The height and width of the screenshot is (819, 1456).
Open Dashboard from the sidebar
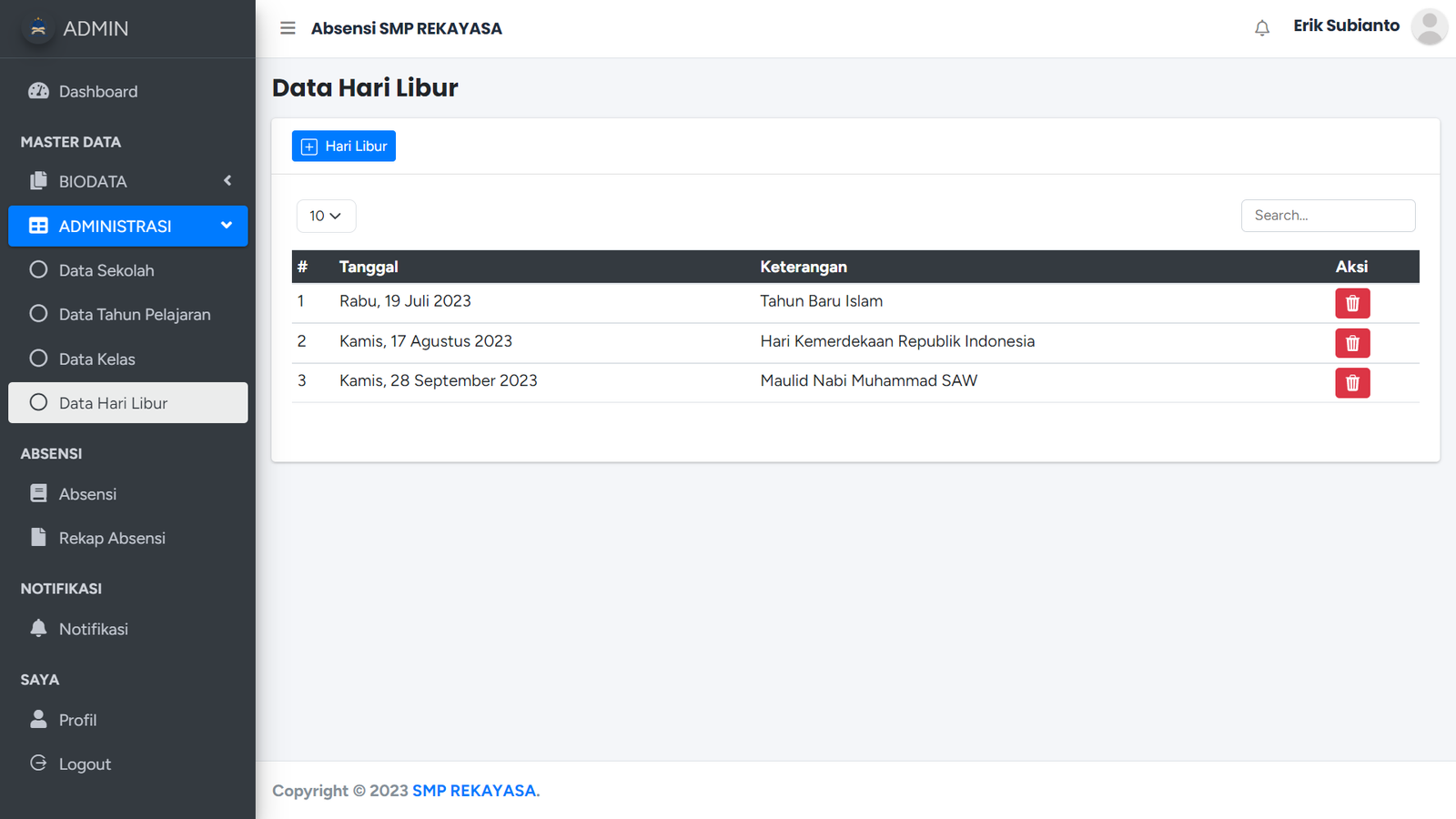click(98, 91)
